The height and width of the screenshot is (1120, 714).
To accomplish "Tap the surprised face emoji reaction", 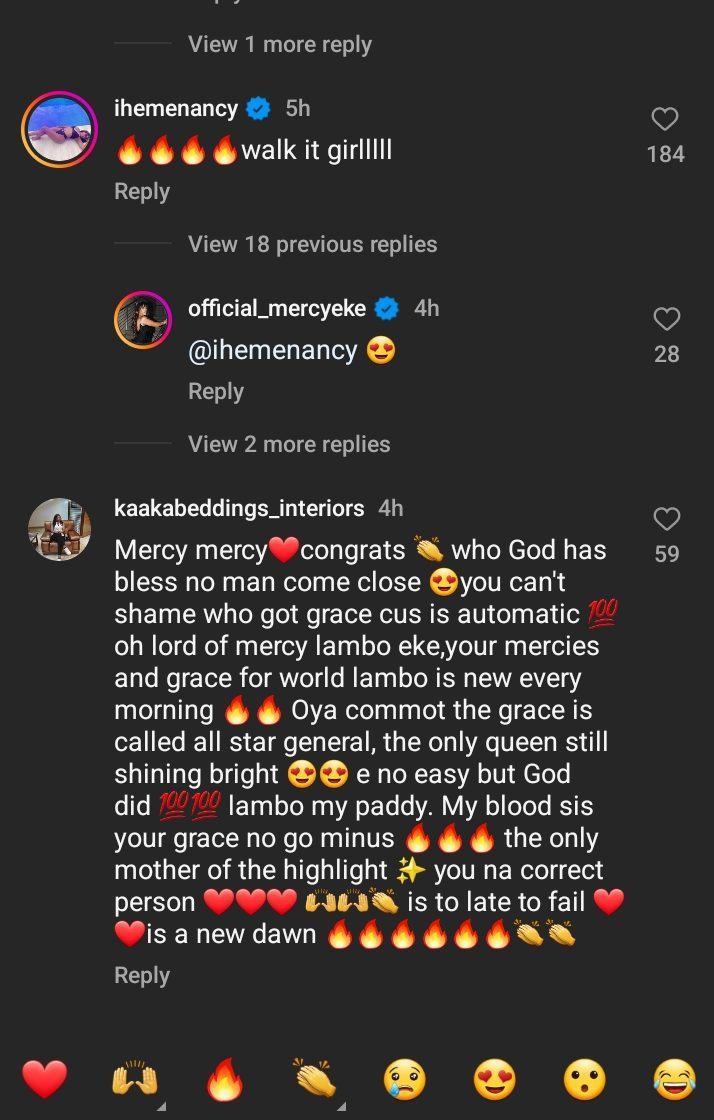I will (585, 1080).
